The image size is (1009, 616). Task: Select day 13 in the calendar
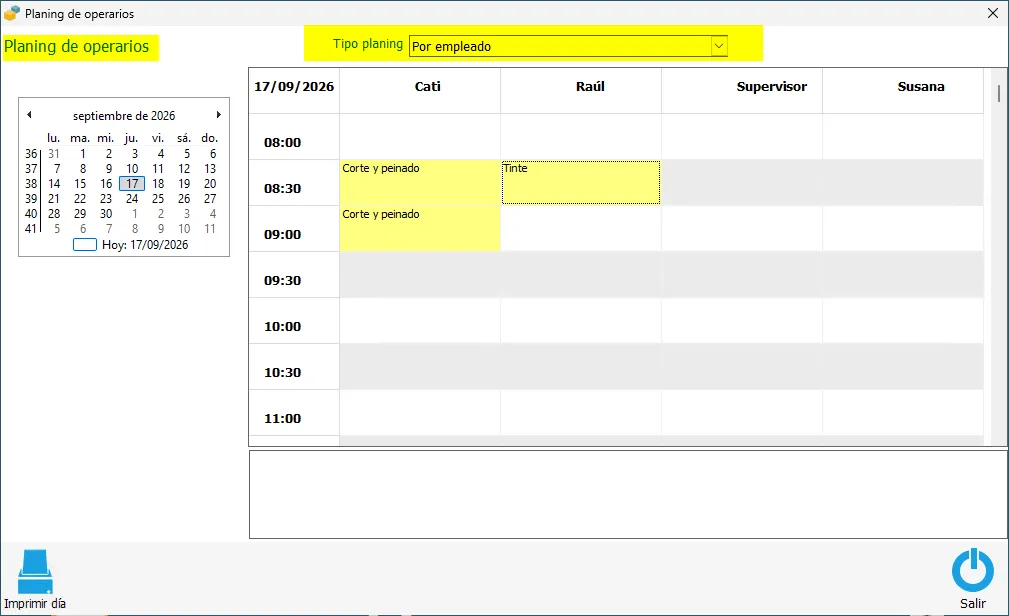(x=210, y=169)
